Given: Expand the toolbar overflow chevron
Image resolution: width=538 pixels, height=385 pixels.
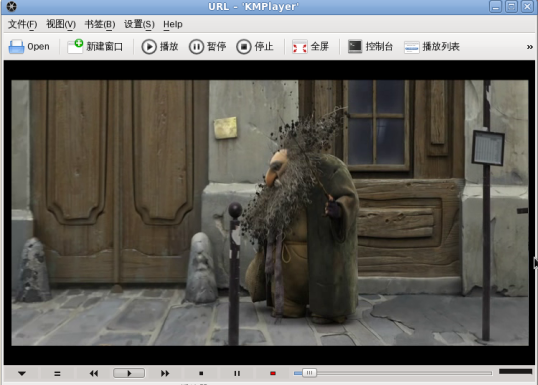Looking at the screenshot, I should click(529, 47).
